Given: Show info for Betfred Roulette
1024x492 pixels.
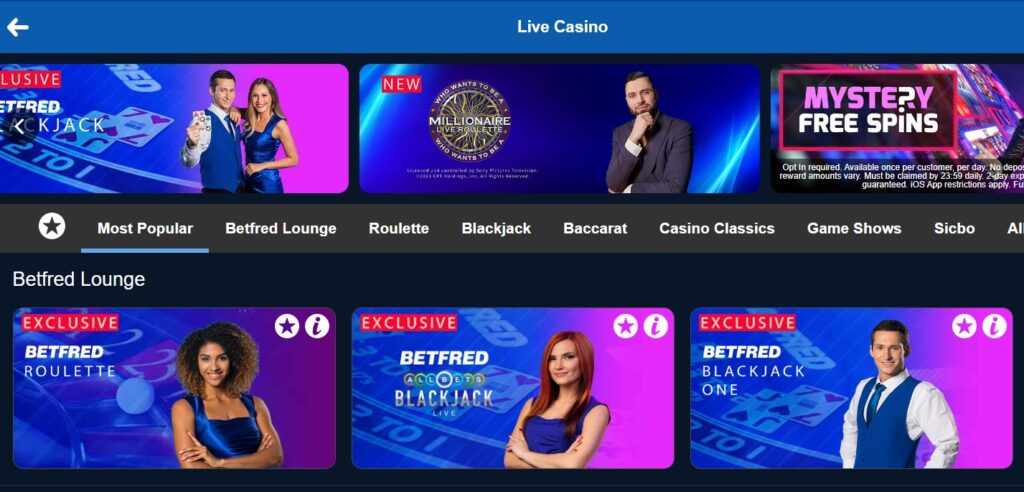Looking at the screenshot, I should tap(317, 325).
